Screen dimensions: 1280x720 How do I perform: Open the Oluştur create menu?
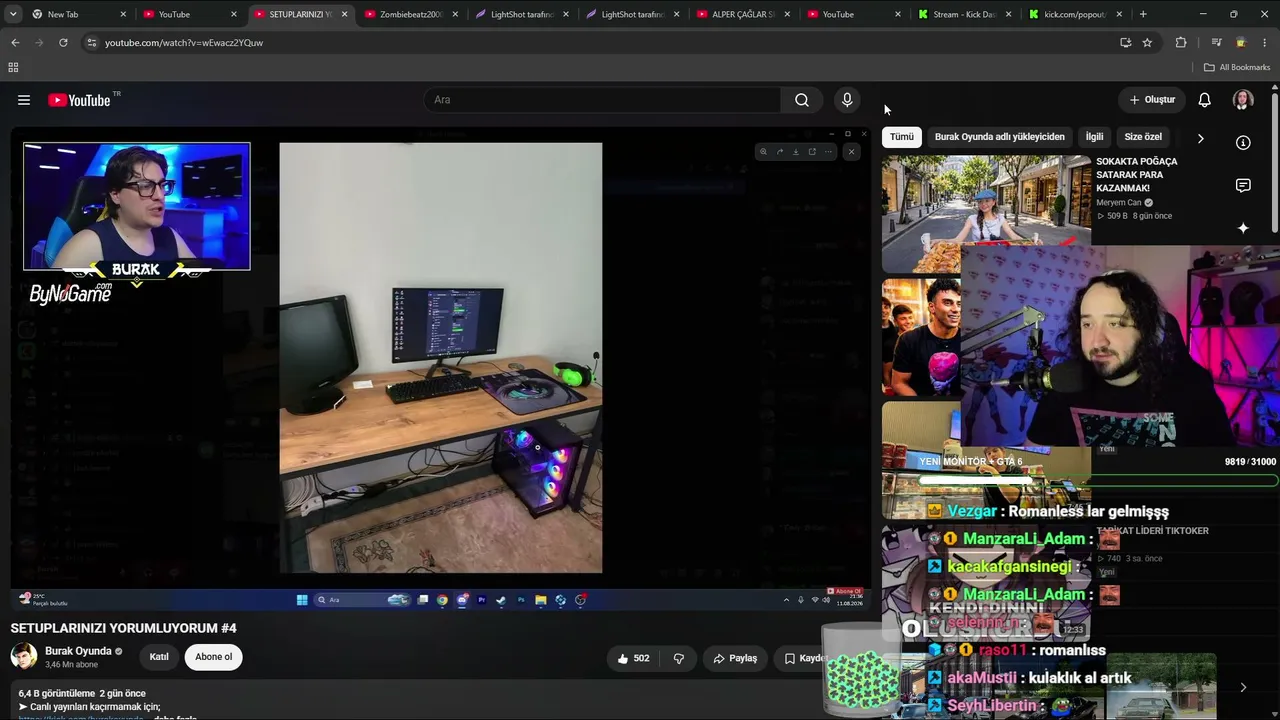[1152, 100]
